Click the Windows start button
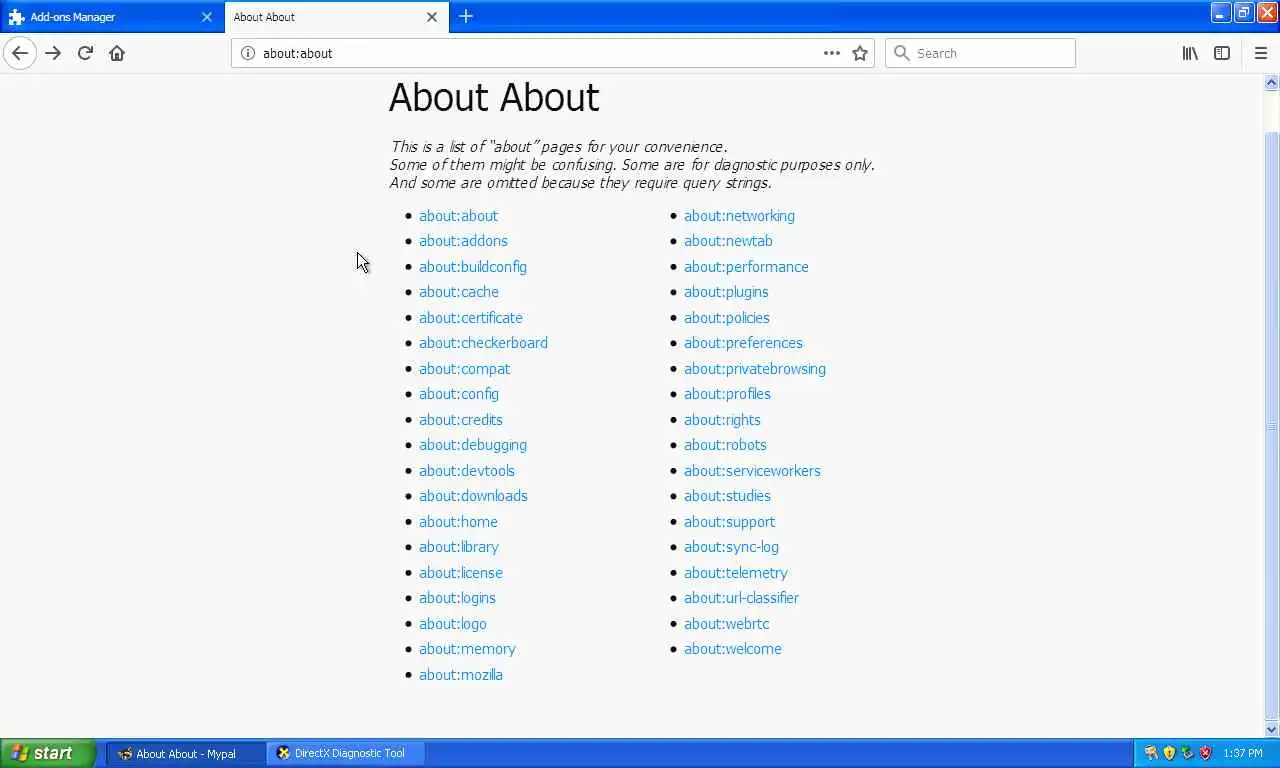The height and width of the screenshot is (768, 1280). tap(48, 753)
